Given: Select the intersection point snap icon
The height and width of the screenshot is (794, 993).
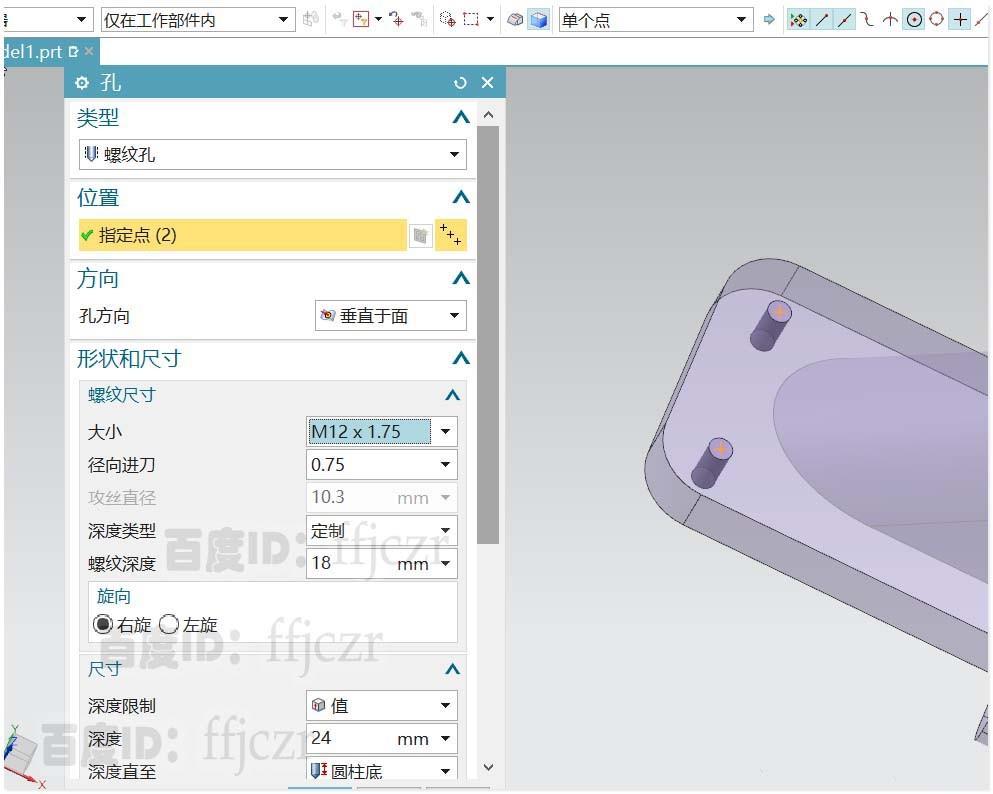Looking at the screenshot, I should pyautogui.click(x=890, y=19).
